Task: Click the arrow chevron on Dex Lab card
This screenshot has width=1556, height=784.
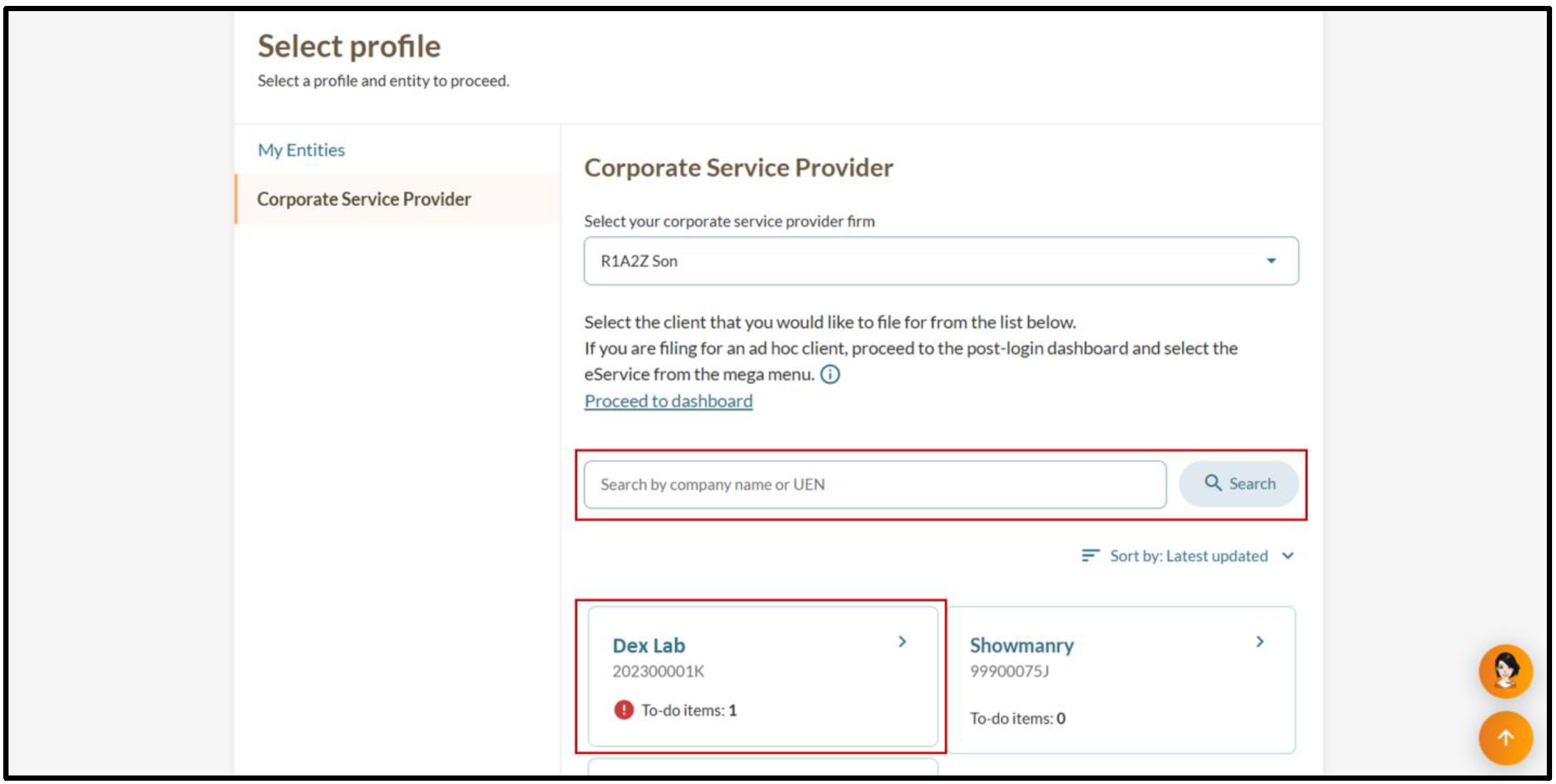Action: tap(902, 642)
